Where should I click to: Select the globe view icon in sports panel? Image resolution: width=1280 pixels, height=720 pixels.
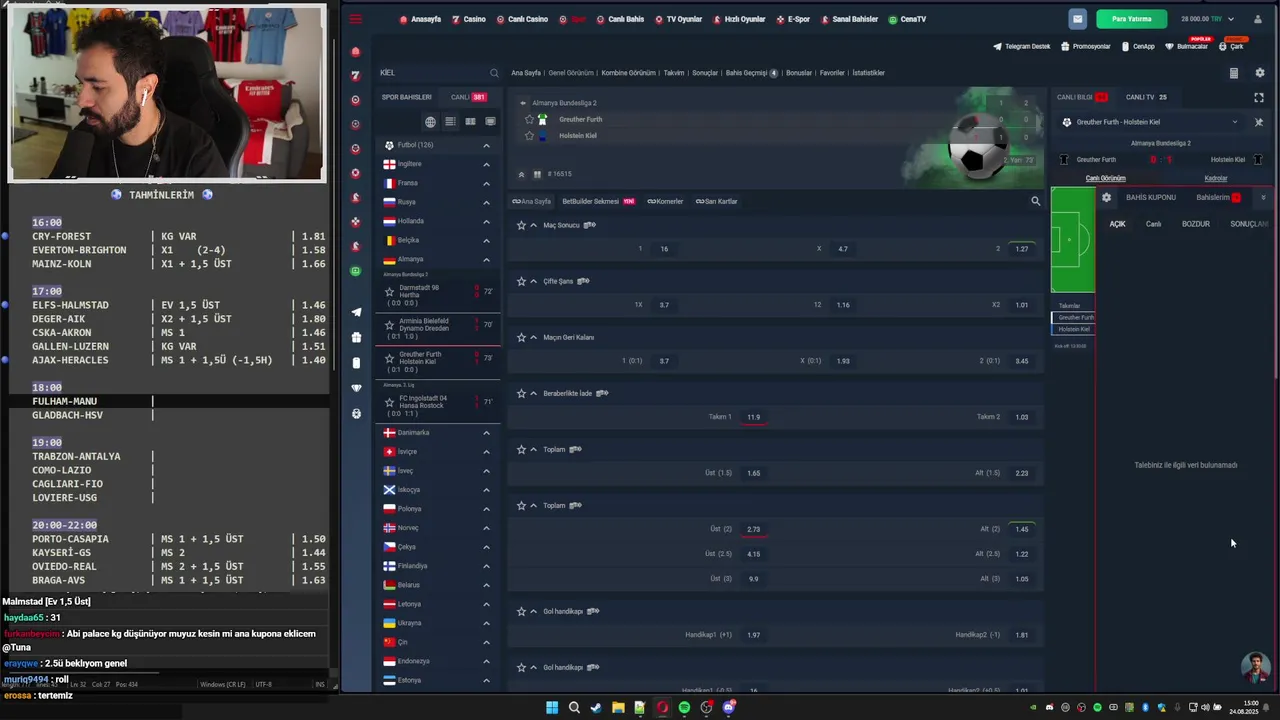430,122
